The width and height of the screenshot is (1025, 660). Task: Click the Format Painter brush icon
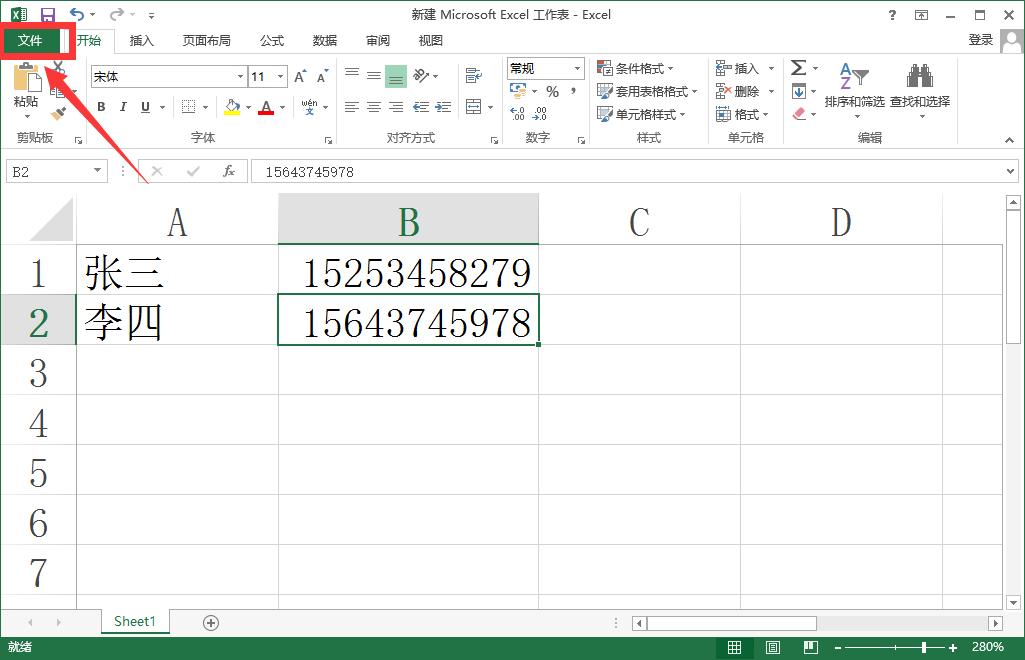(x=57, y=112)
